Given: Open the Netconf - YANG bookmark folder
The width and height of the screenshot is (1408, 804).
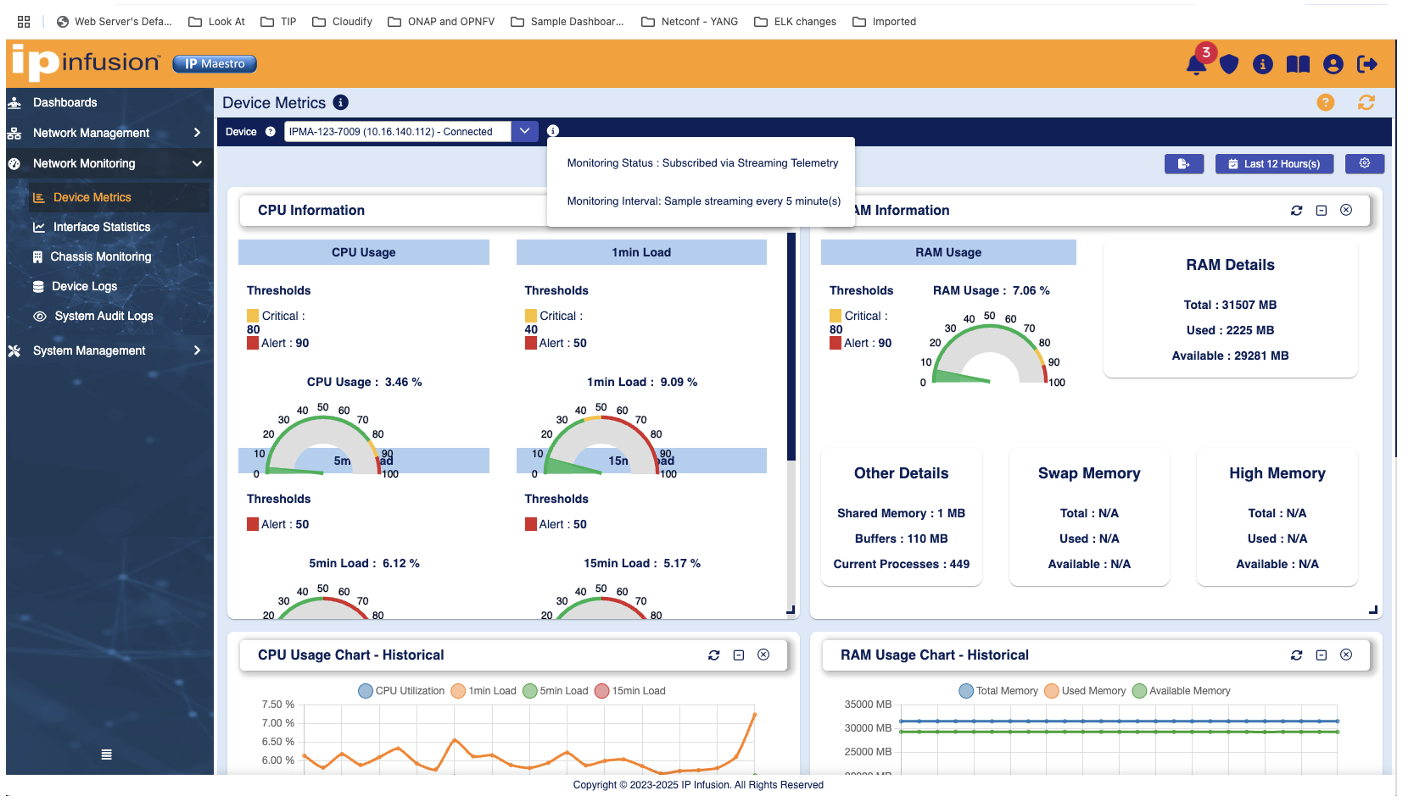Looking at the screenshot, I should pyautogui.click(x=689, y=21).
